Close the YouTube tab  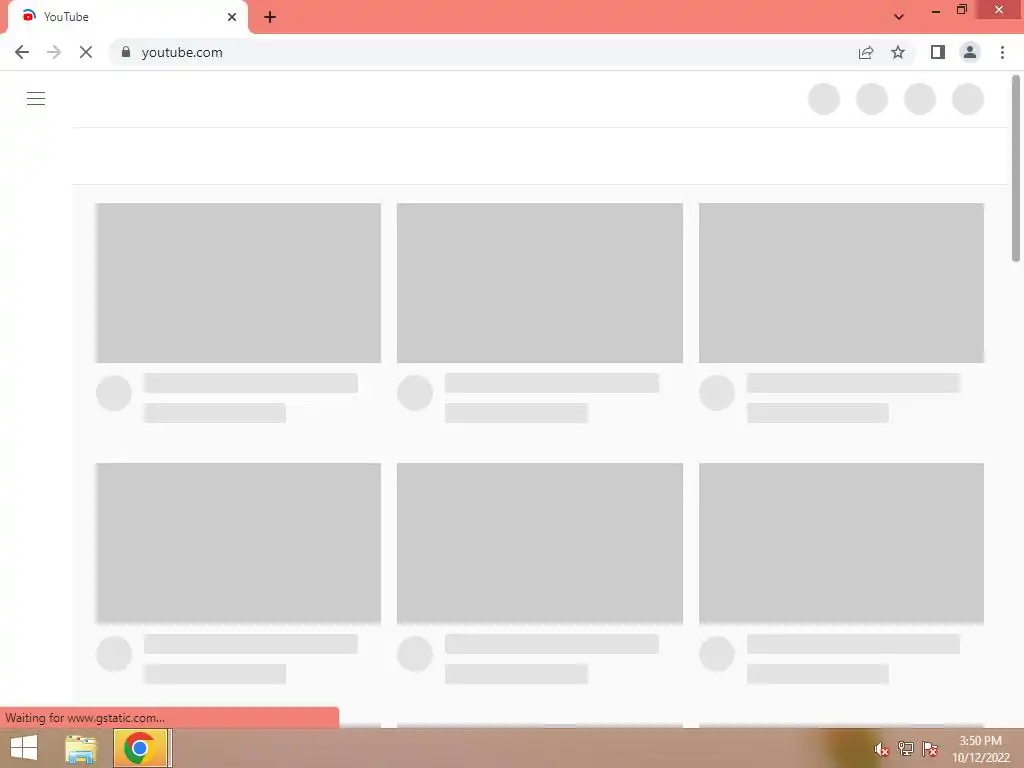(232, 17)
